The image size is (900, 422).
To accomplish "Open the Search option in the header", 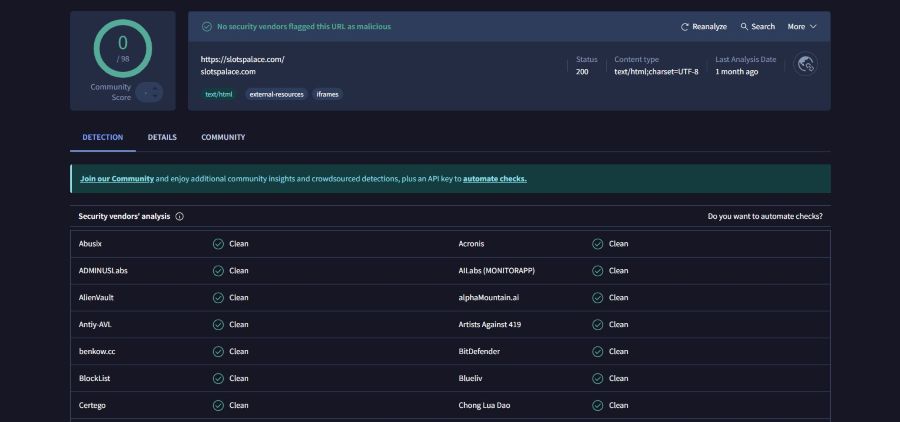I will pyautogui.click(x=758, y=26).
